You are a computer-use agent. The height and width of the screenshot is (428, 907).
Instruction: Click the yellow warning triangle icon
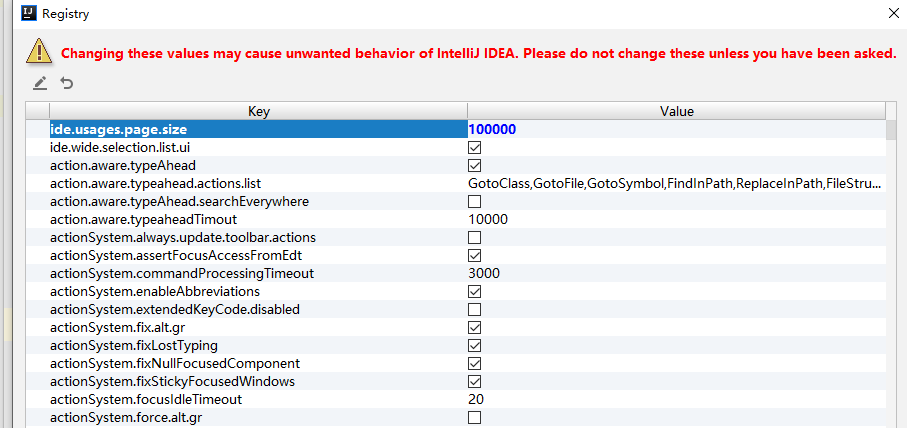(x=39, y=50)
